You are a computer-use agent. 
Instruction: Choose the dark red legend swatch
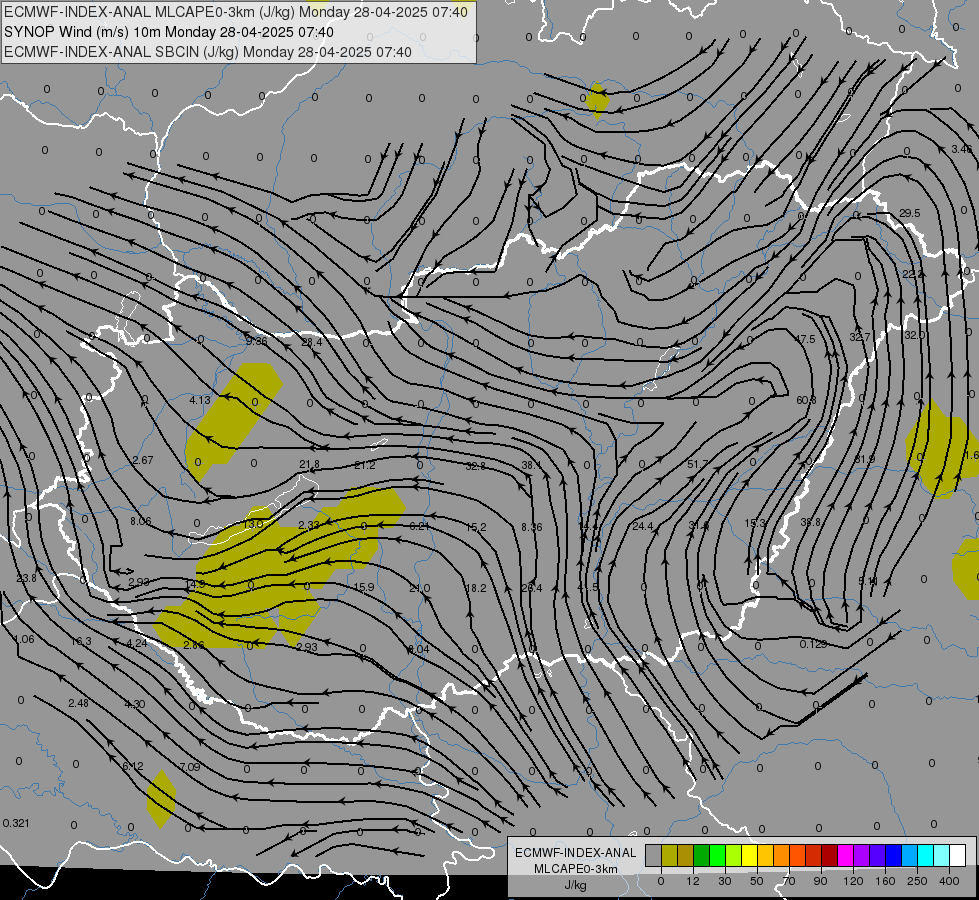click(830, 856)
